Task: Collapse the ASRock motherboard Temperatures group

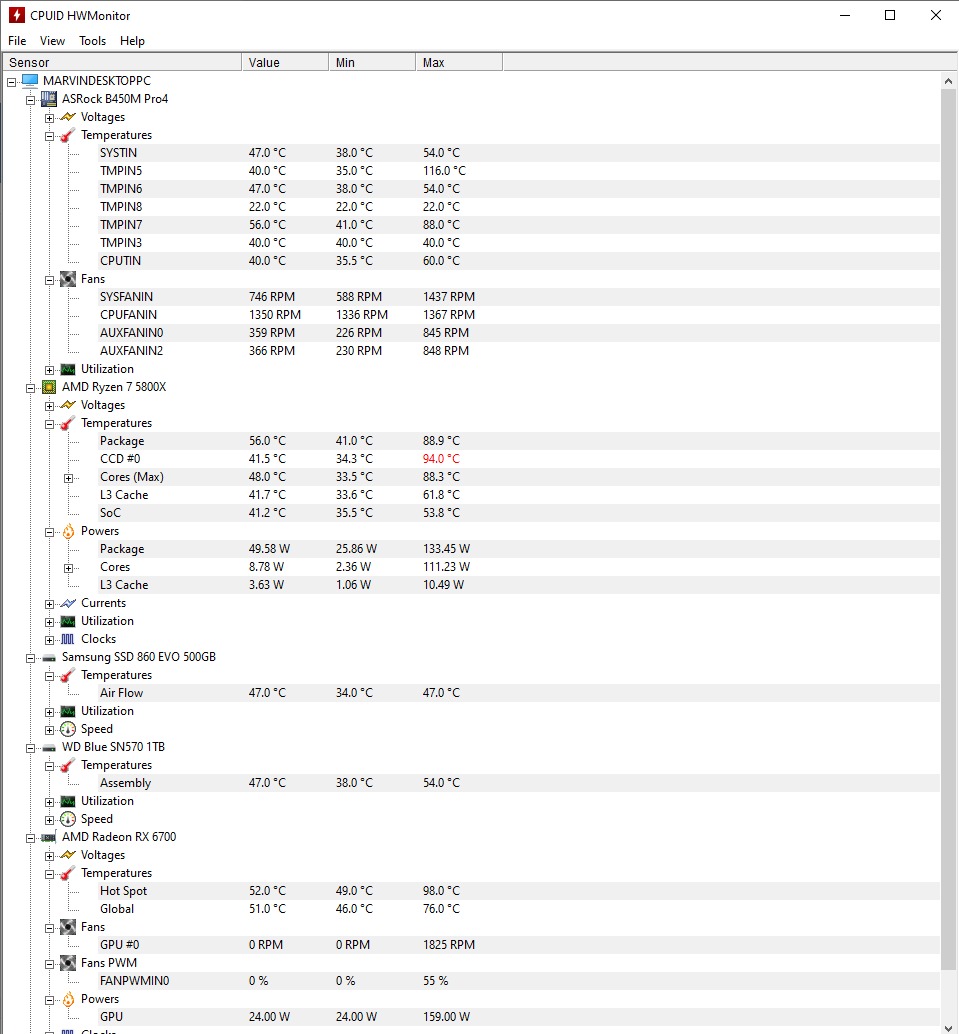Action: click(x=49, y=137)
